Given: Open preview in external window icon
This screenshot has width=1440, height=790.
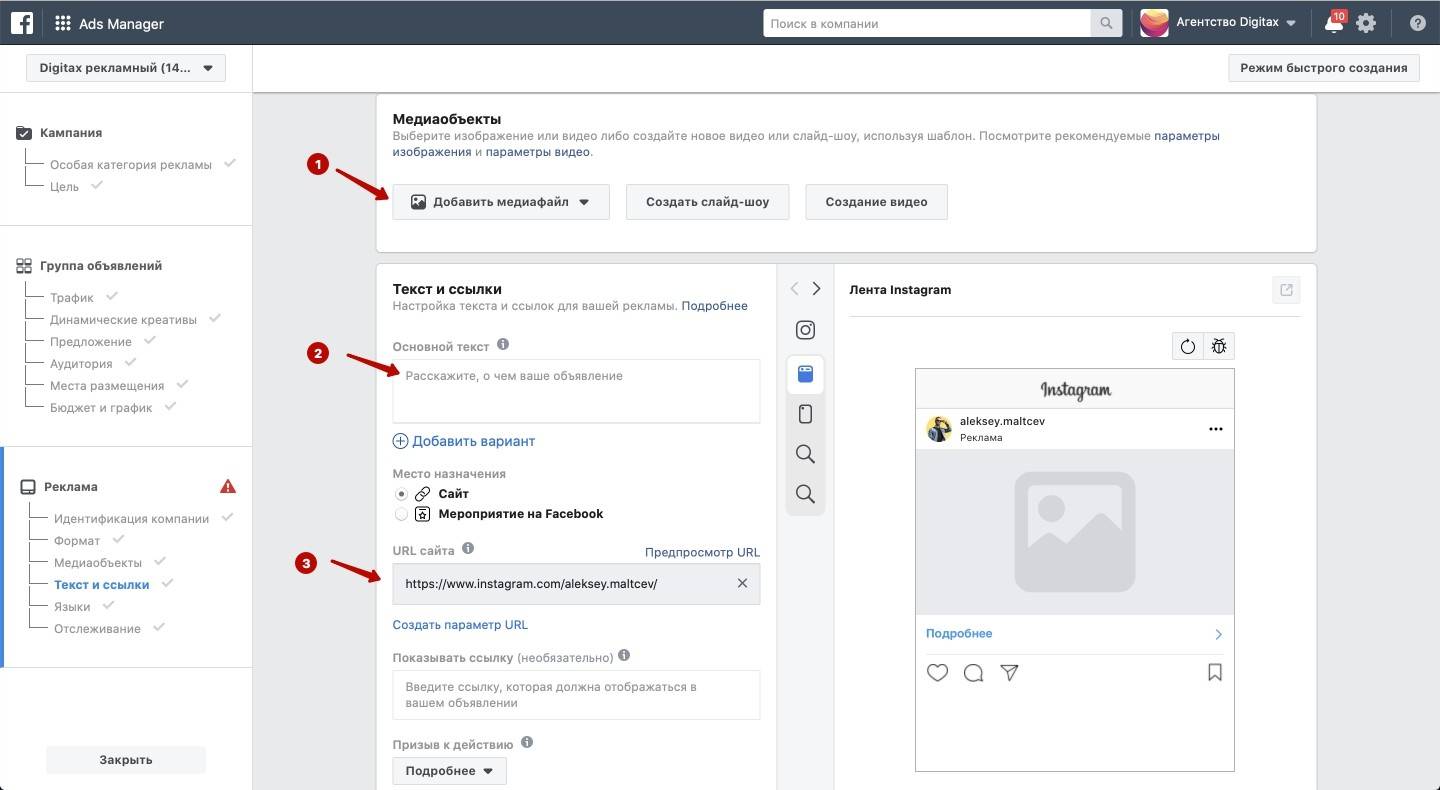Looking at the screenshot, I should [x=1286, y=290].
